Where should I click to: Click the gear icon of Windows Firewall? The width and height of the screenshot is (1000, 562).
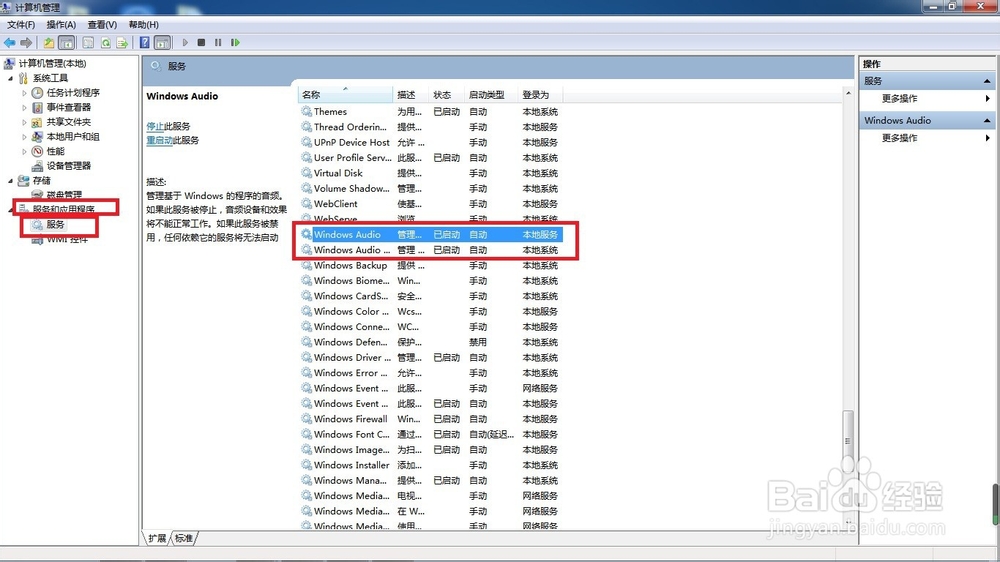click(x=306, y=419)
